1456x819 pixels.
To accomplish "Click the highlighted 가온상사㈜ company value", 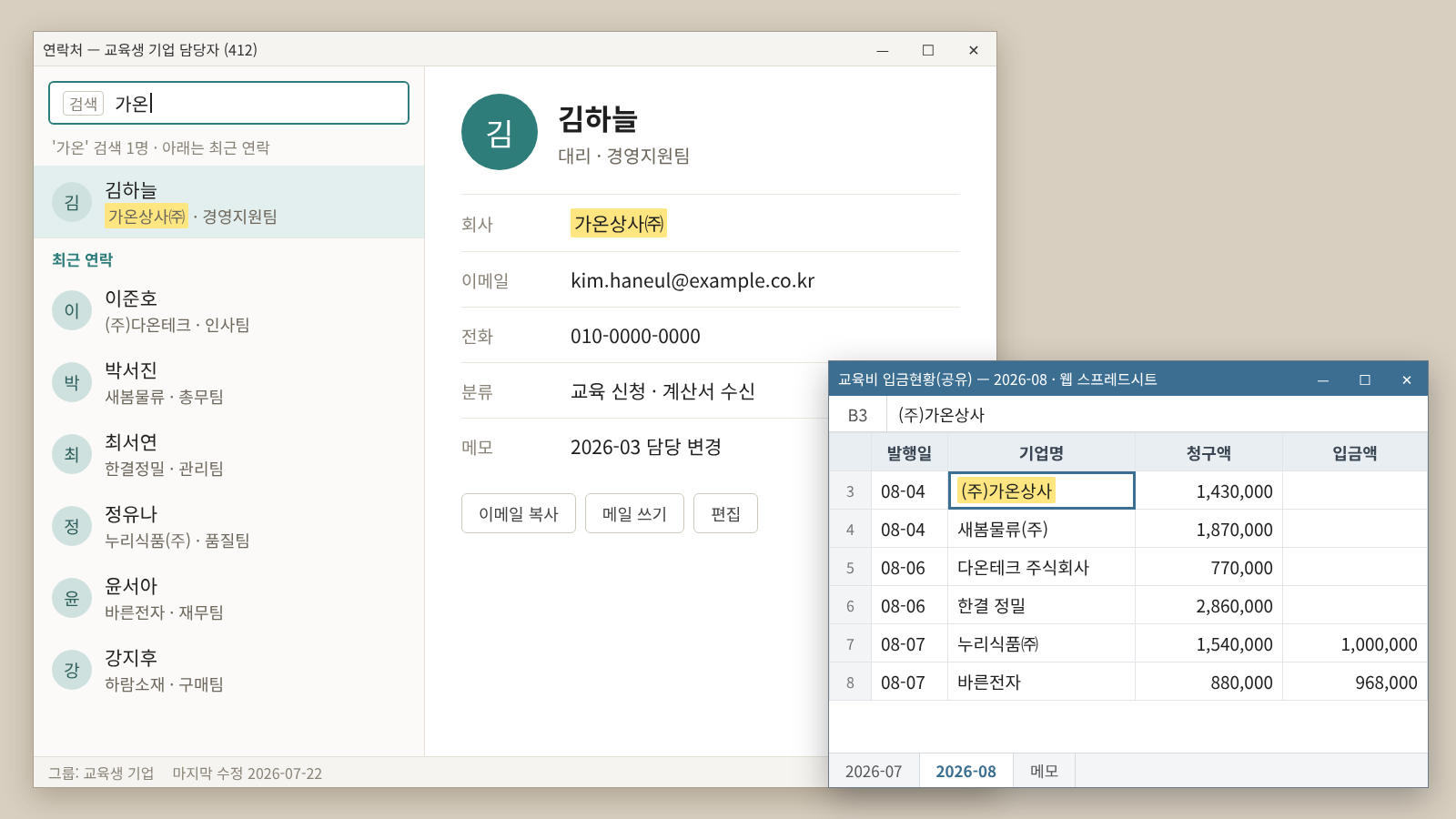I will click(619, 224).
